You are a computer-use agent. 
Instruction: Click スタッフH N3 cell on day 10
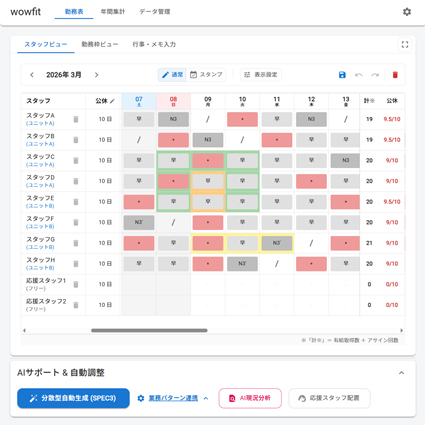[x=242, y=264]
